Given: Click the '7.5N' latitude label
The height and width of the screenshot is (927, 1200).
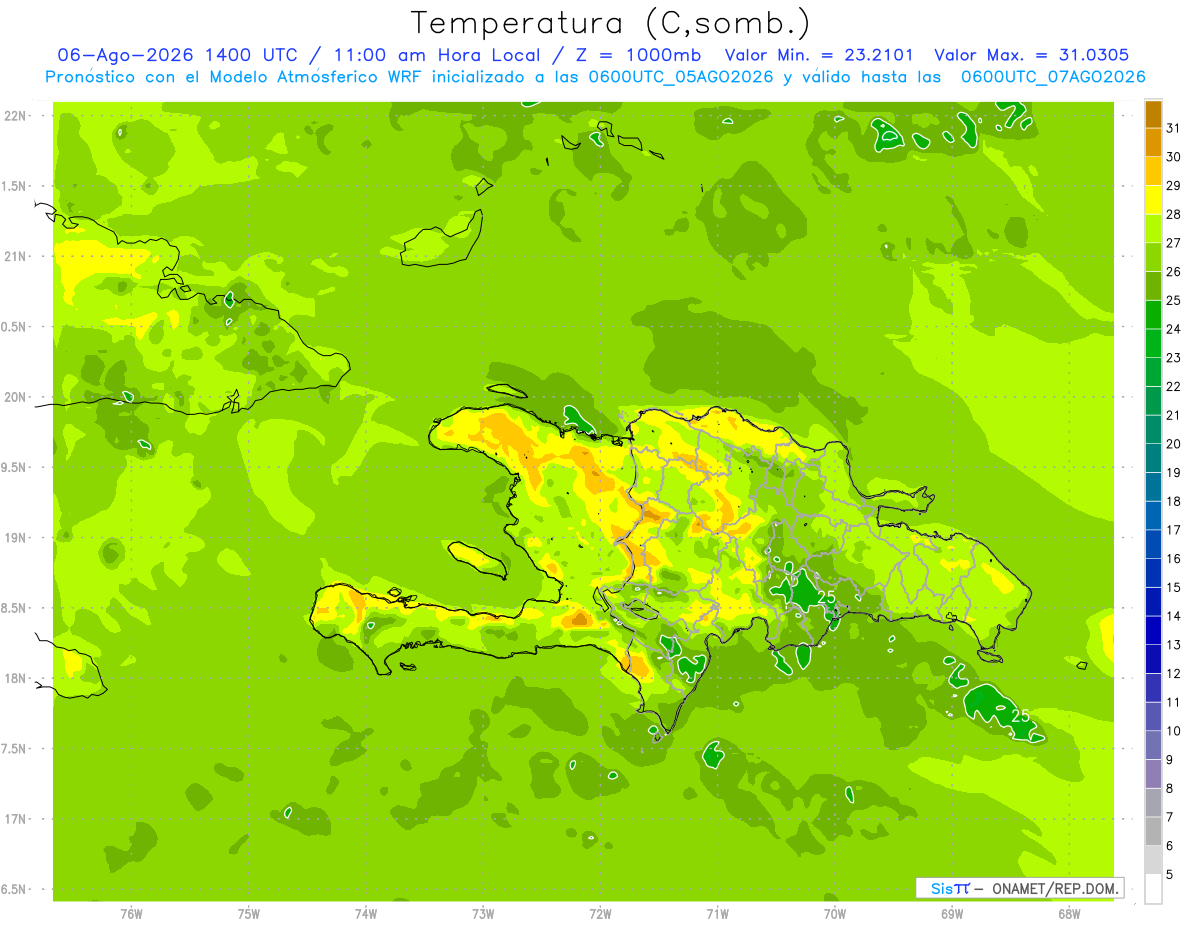Looking at the screenshot, I should point(15,749).
